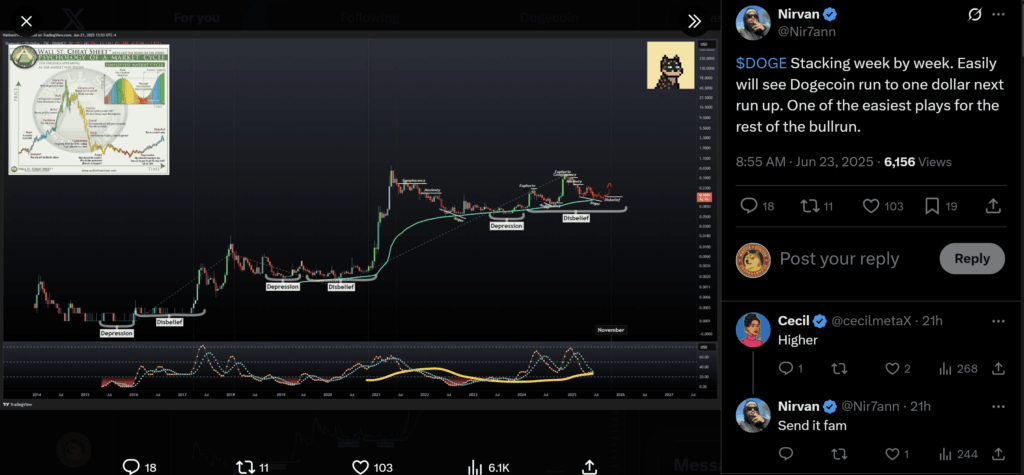Viewport: 1024px width, 475px height.
Task: Collapse the side panel with the double-chevron icon
Action: (694, 22)
